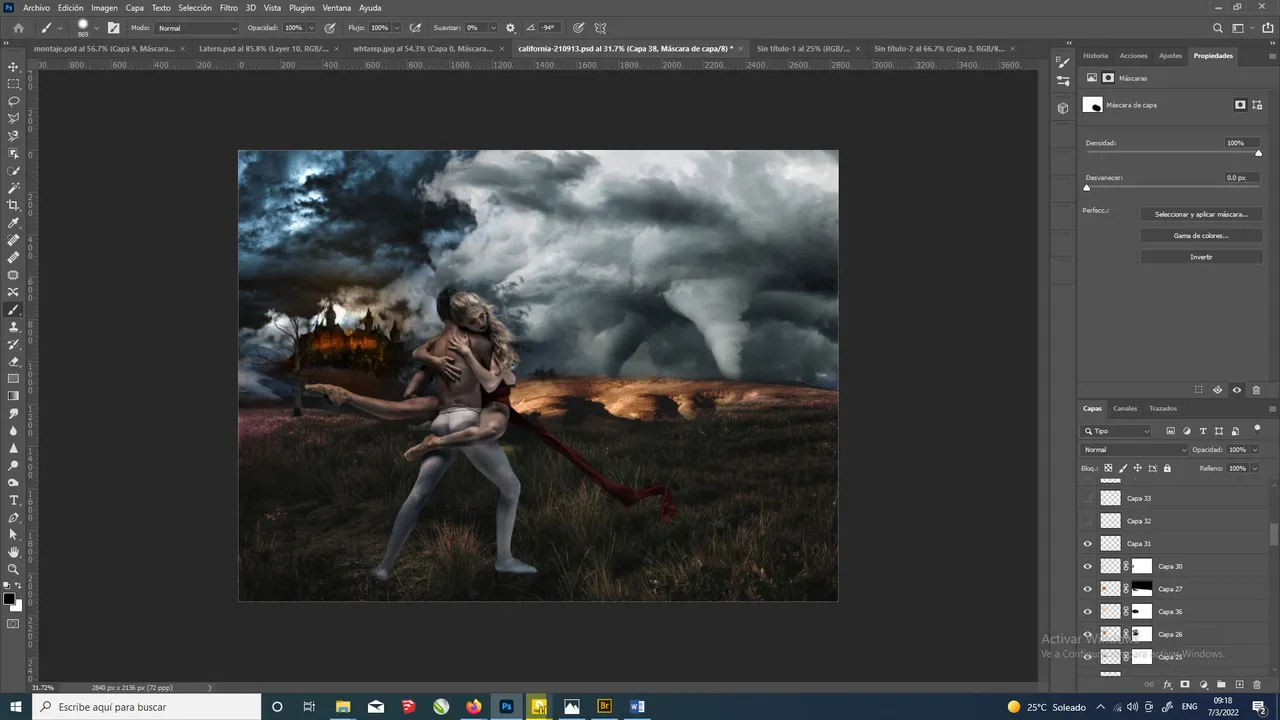Select the Lasso tool
Viewport: 1280px width, 720px height.
click(13, 101)
